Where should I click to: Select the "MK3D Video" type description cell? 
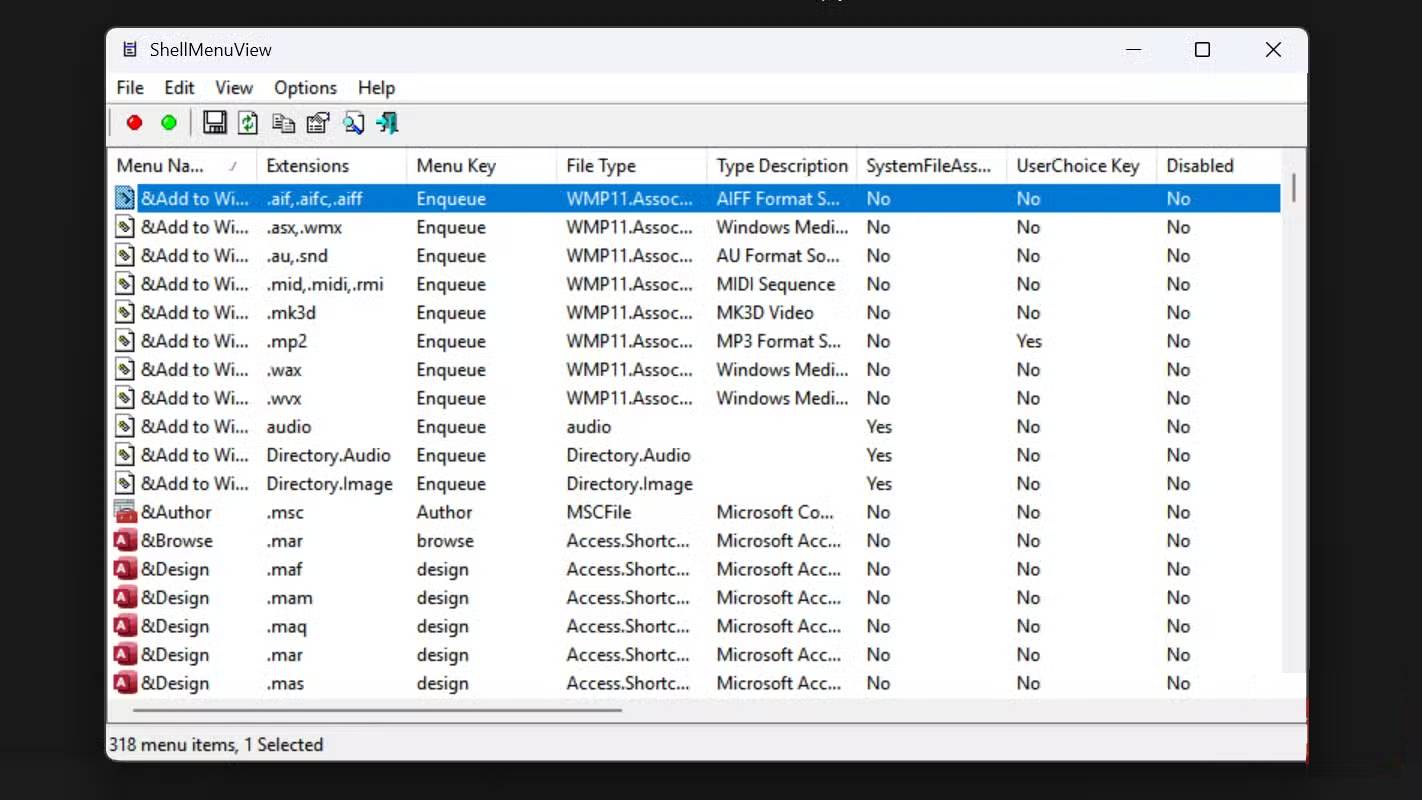coord(765,312)
